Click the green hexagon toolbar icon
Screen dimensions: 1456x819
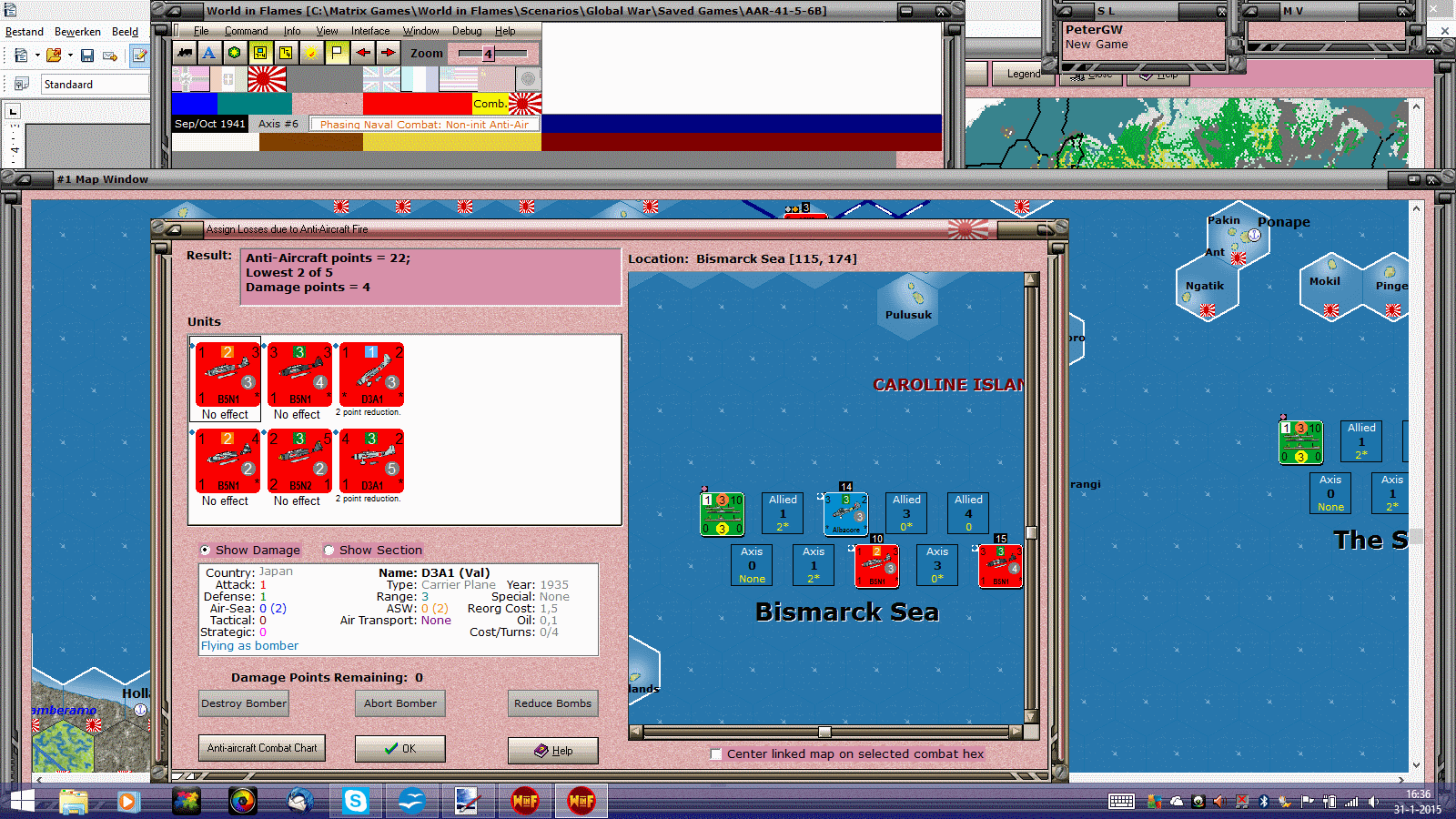coord(235,53)
